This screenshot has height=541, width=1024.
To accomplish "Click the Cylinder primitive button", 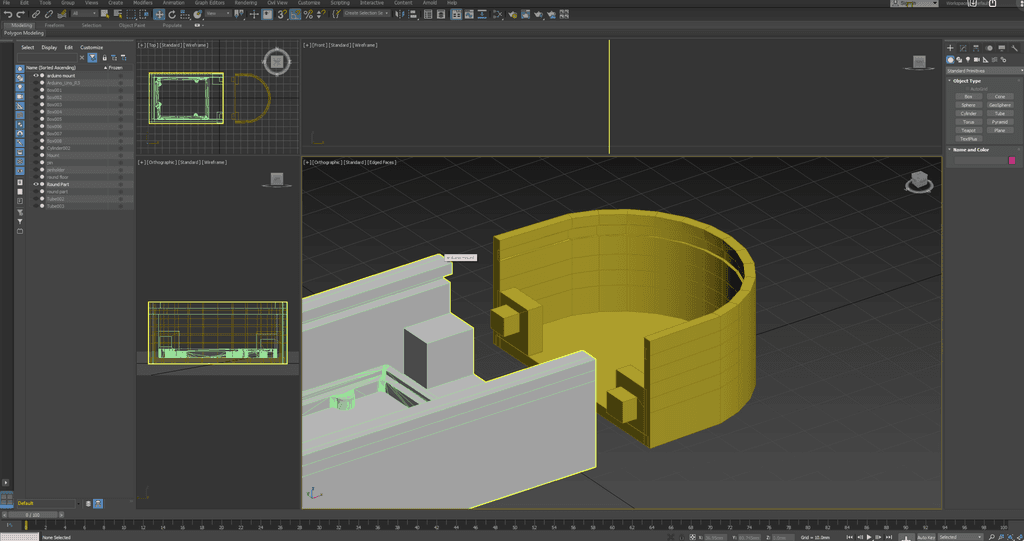I will coord(967,113).
